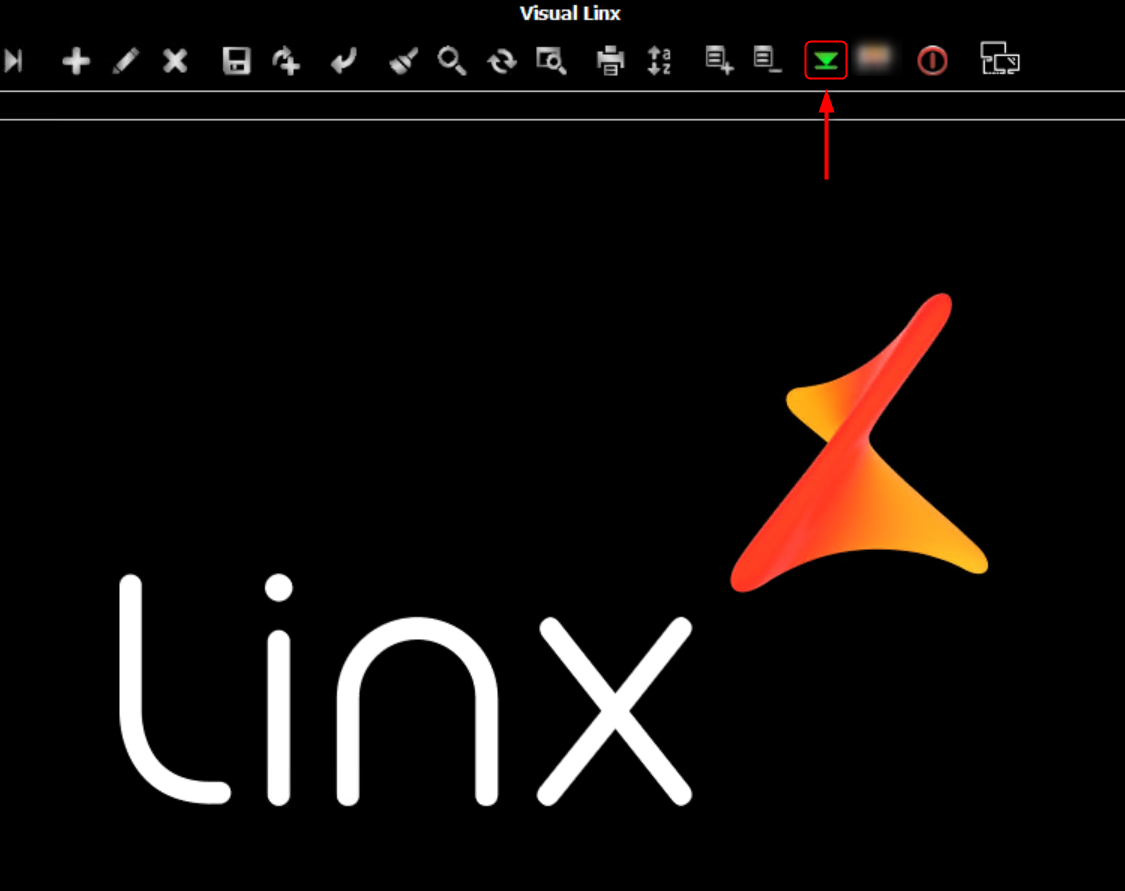Click the remove-from-list document minus icon
Image resolution: width=1125 pixels, height=891 pixels.
pos(768,60)
